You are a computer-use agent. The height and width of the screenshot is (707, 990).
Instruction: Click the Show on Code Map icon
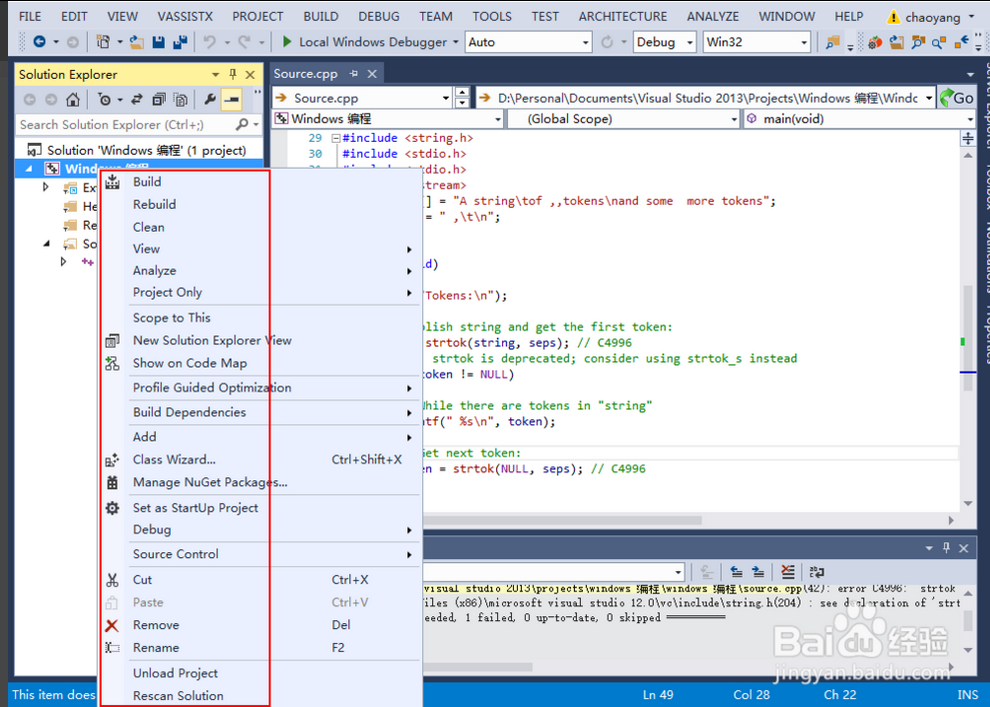(112, 363)
